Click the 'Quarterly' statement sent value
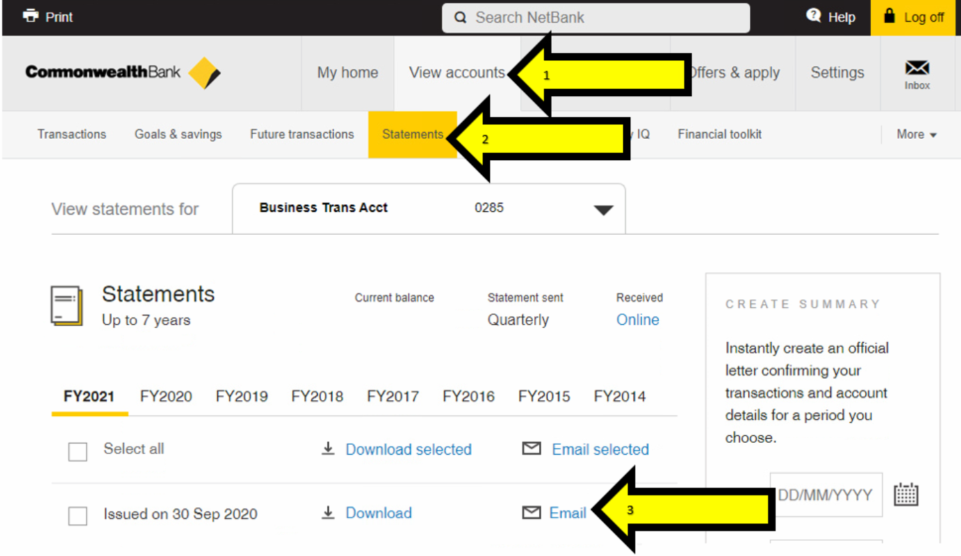Viewport: 961px width, 556px height. (518, 320)
